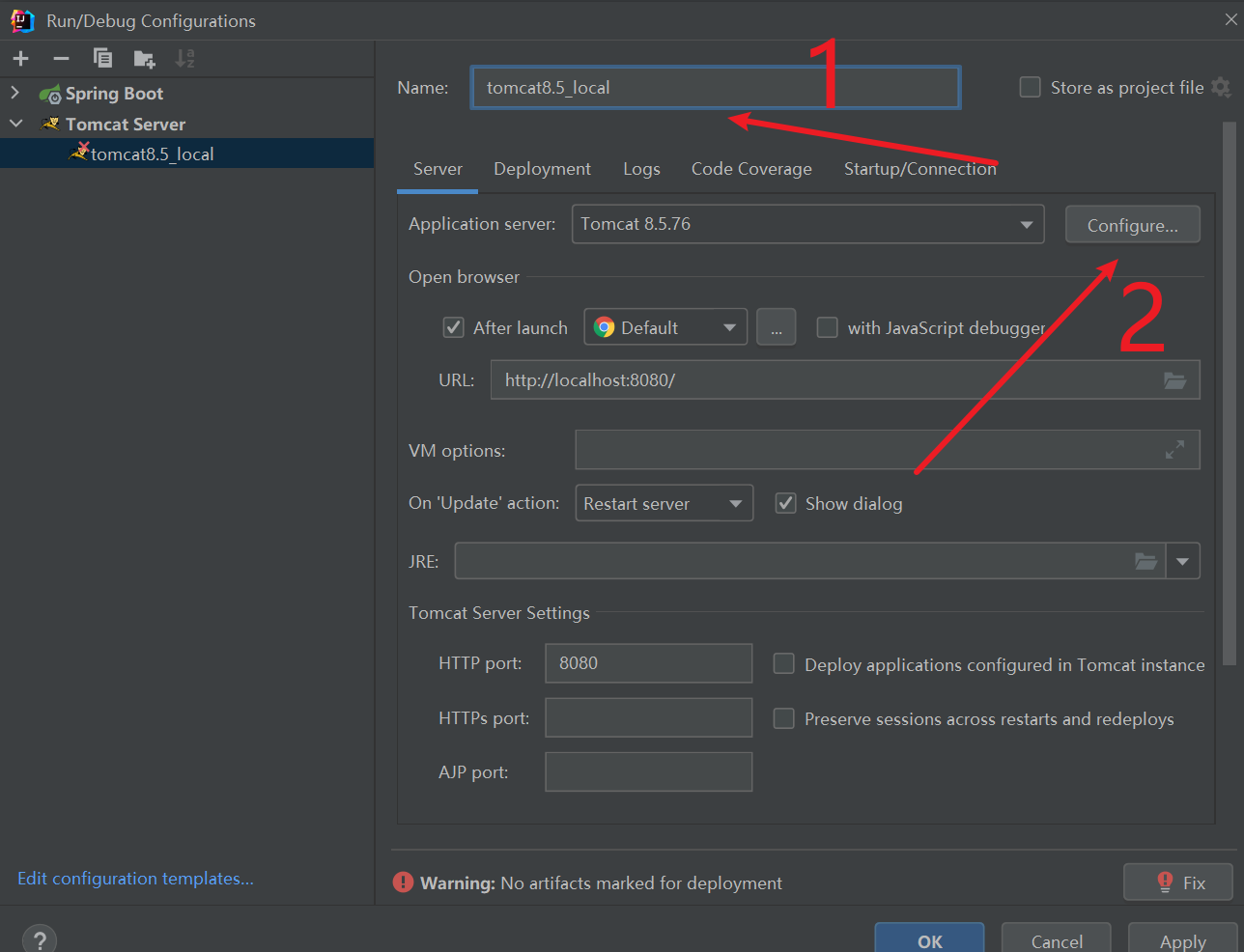The image size is (1244, 952).
Task: Open the JRE dropdown arrow
Action: point(1183,561)
